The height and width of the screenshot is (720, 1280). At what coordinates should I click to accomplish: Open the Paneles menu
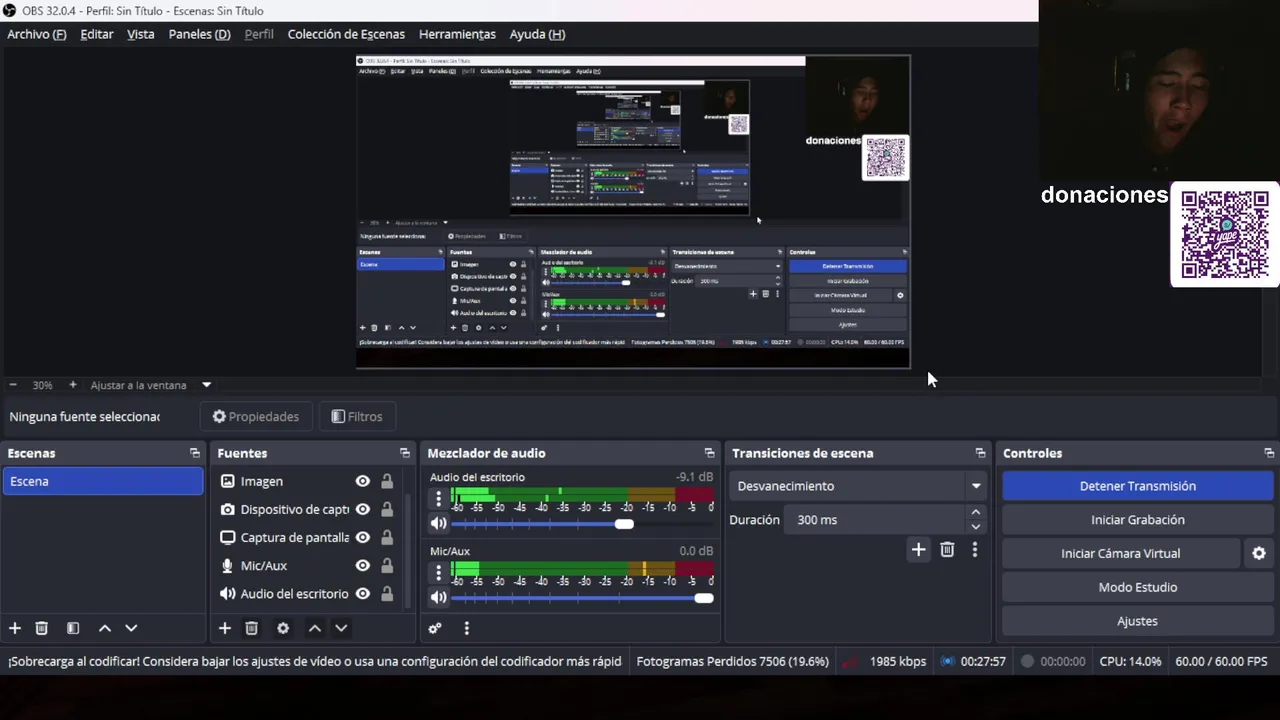(199, 34)
